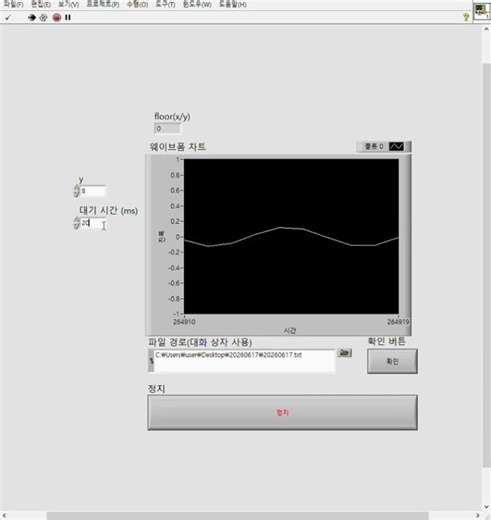
Task: Open the 도구(T) menu
Action: click(x=165, y=4)
